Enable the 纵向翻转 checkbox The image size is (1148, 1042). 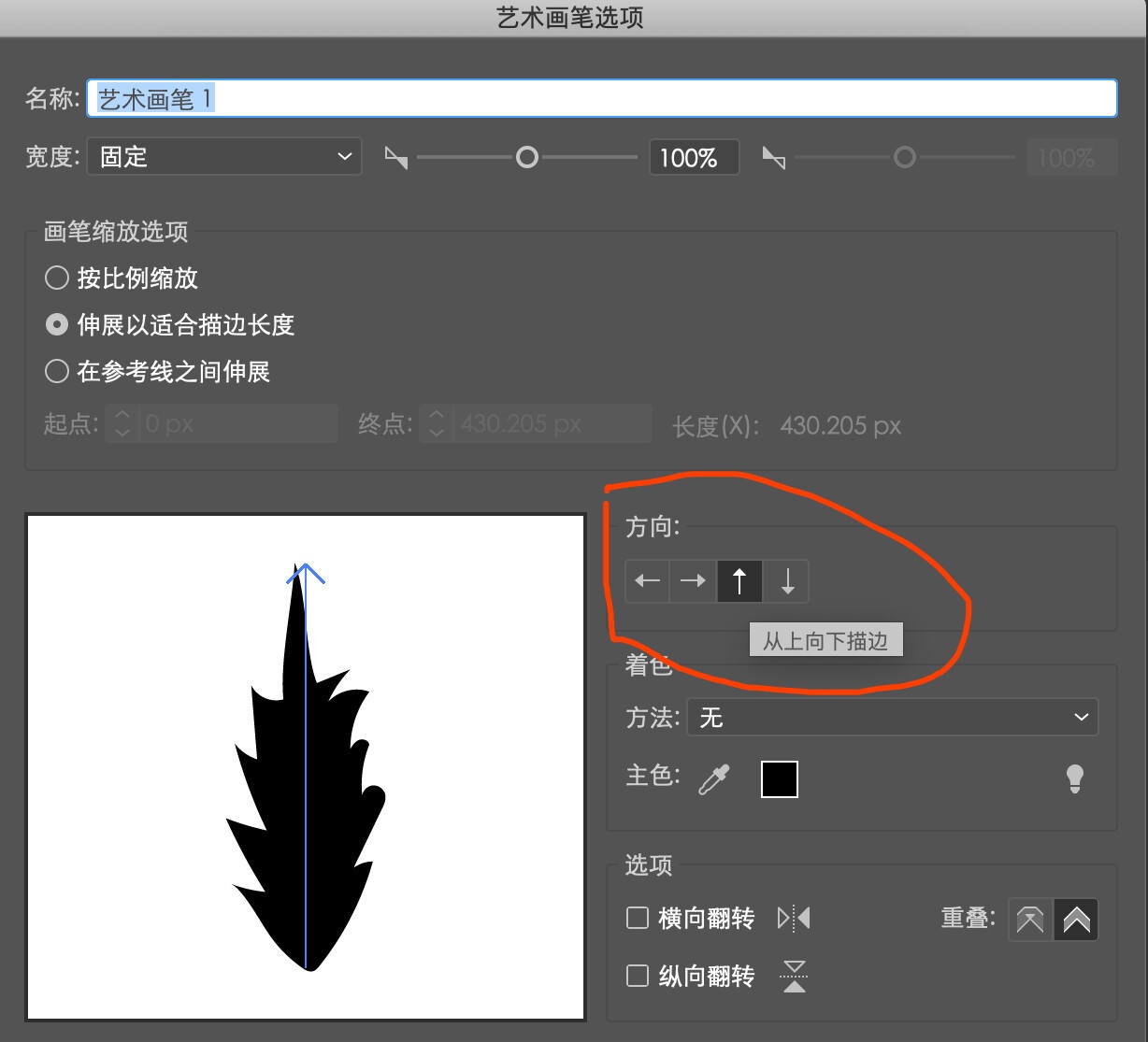coord(637,976)
